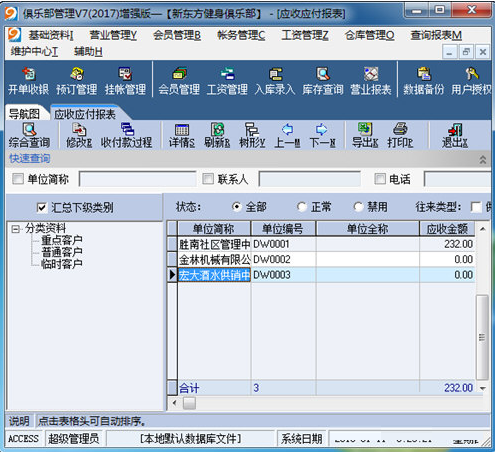Select row DW0002 金林机械有限公
Image resolution: width=495 pixels, height=452 pixels.
click(325, 259)
